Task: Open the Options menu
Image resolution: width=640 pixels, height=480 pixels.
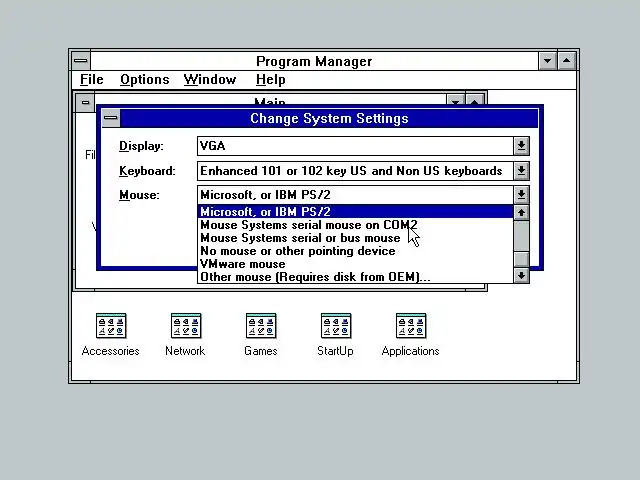Action: pos(144,80)
